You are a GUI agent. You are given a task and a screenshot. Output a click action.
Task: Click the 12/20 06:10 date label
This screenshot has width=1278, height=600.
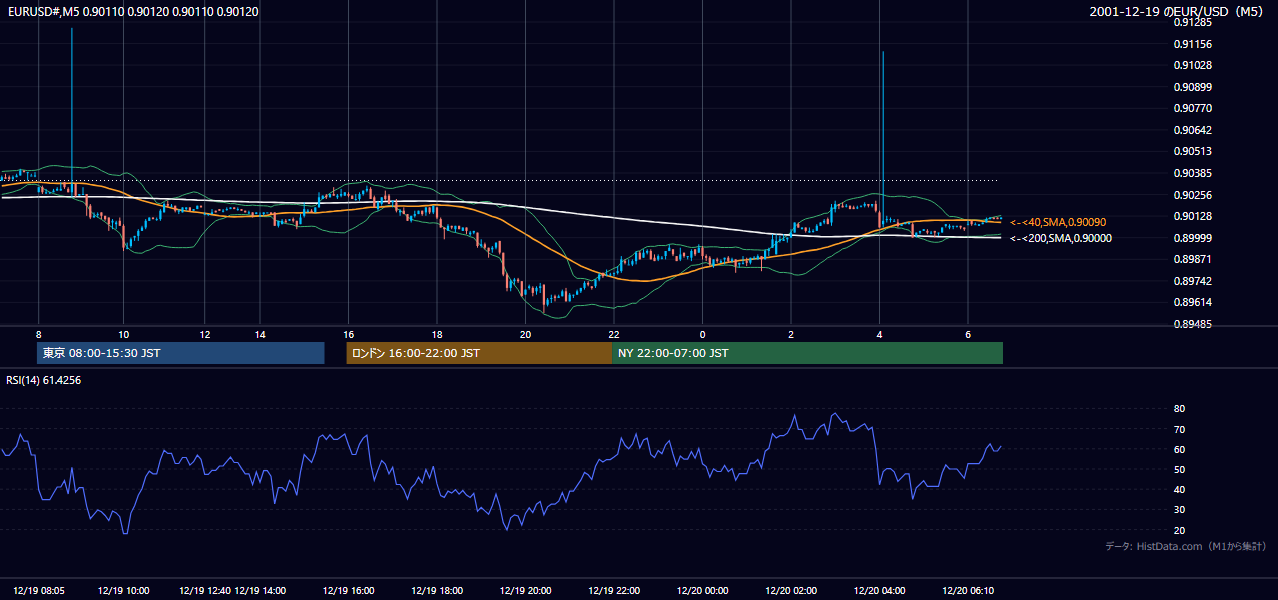[967, 591]
